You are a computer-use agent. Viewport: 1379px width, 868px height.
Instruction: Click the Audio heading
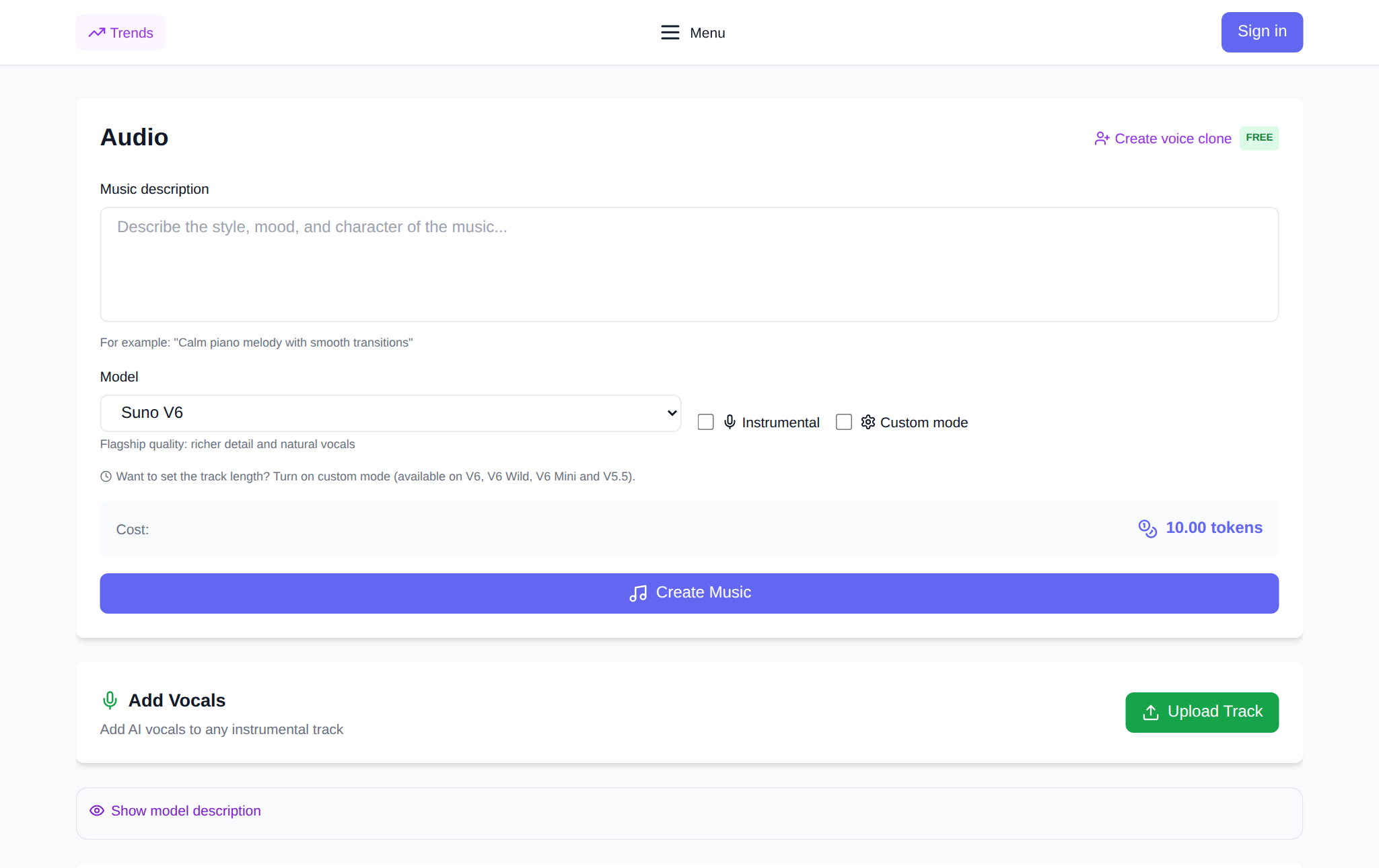134,137
